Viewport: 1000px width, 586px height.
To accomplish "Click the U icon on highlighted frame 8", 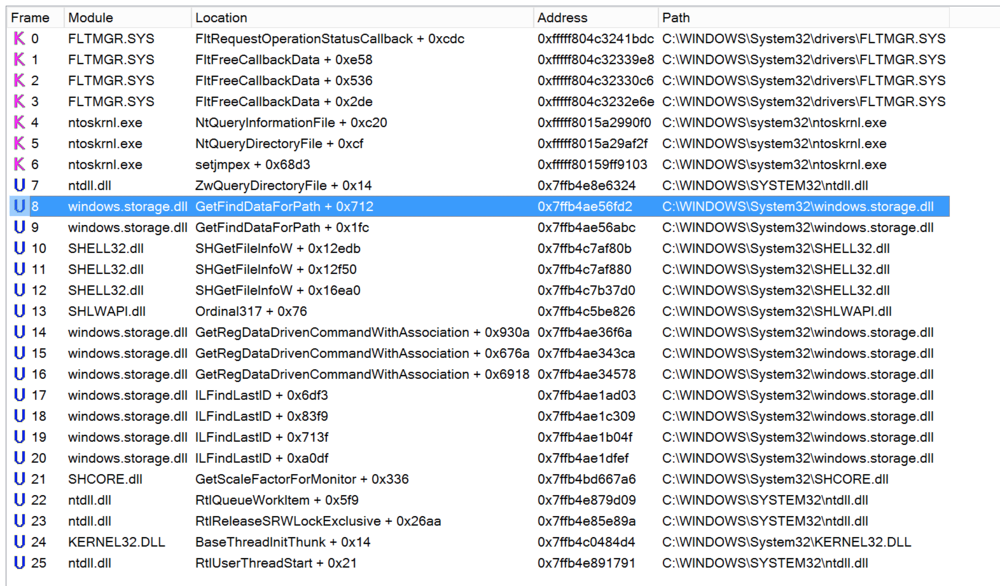I will [x=19, y=207].
